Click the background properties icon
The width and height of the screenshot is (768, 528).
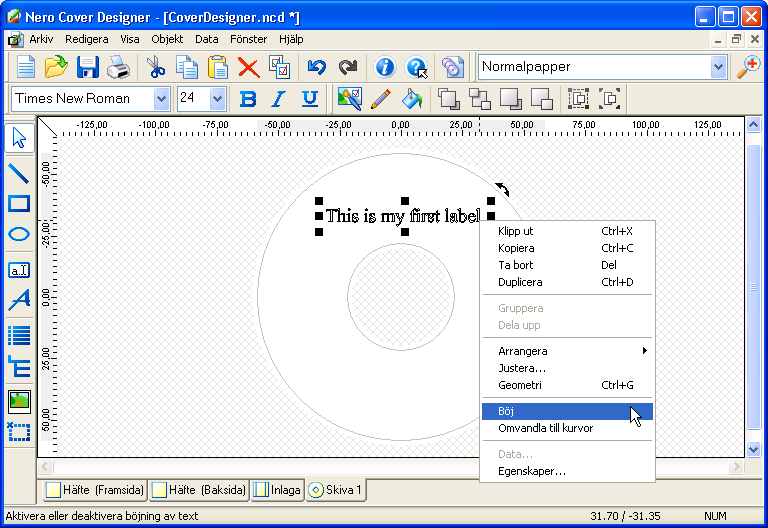click(350, 98)
